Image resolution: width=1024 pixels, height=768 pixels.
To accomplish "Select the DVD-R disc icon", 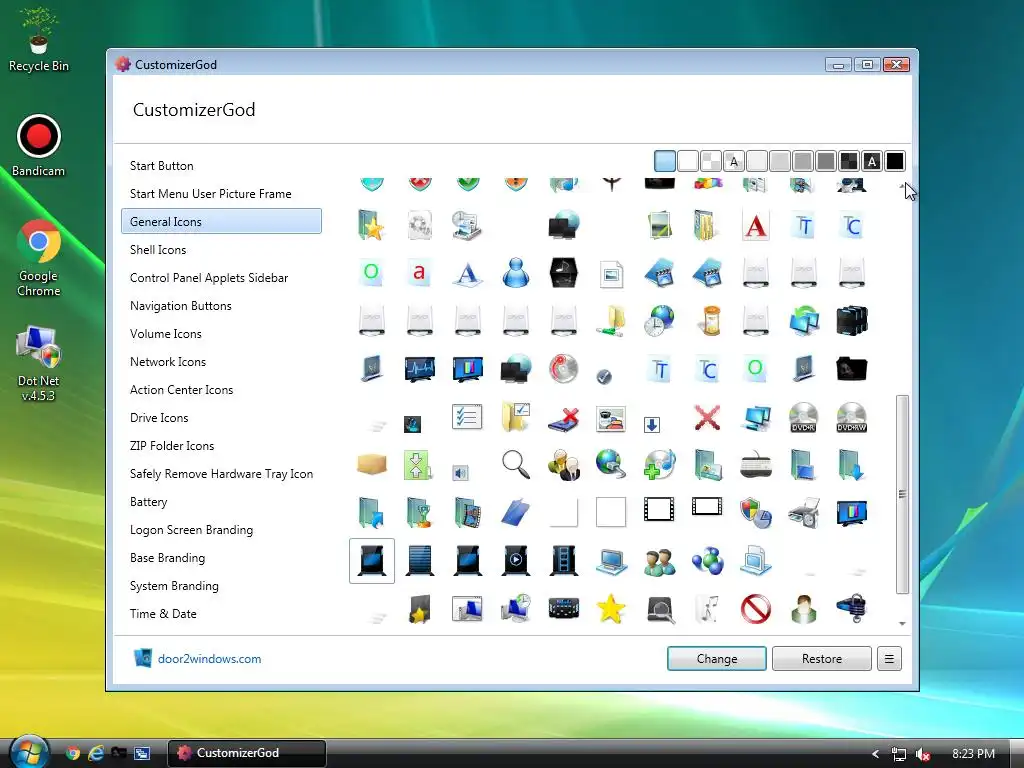I will point(803,417).
